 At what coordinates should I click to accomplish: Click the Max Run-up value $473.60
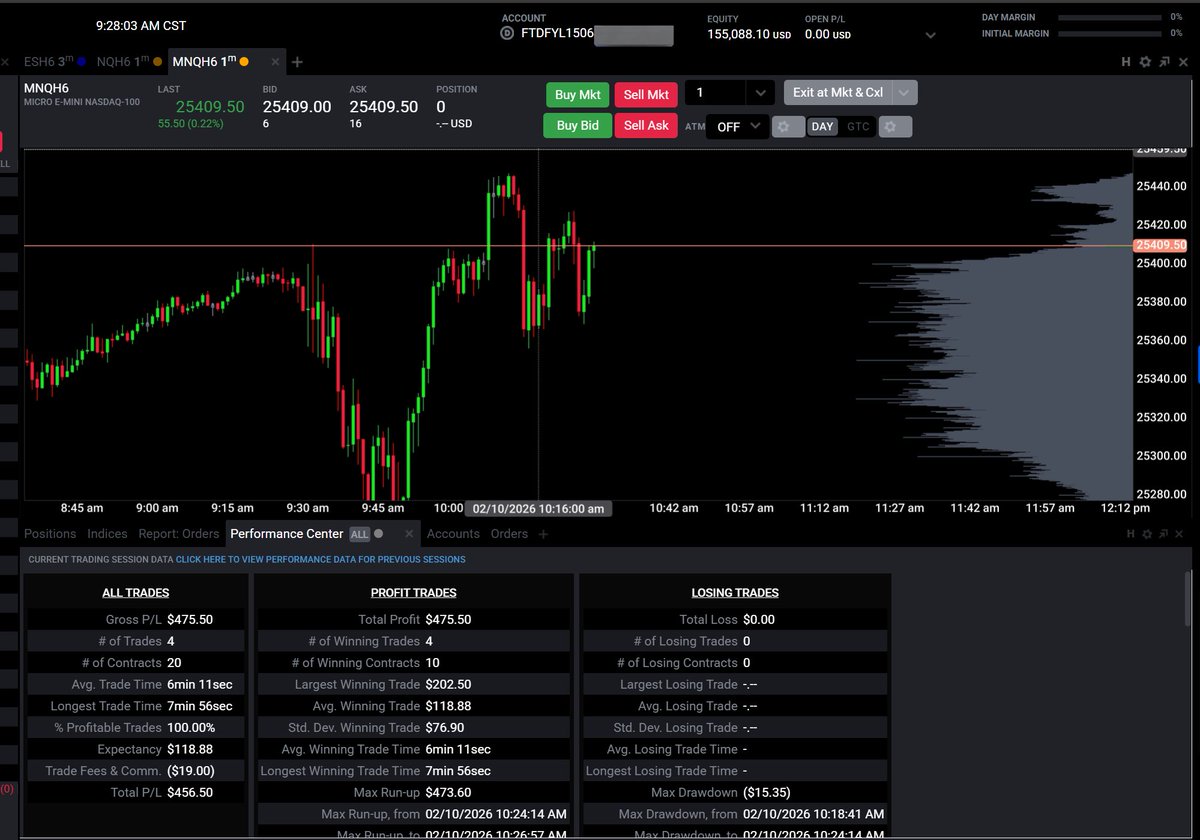pyautogui.click(x=448, y=793)
